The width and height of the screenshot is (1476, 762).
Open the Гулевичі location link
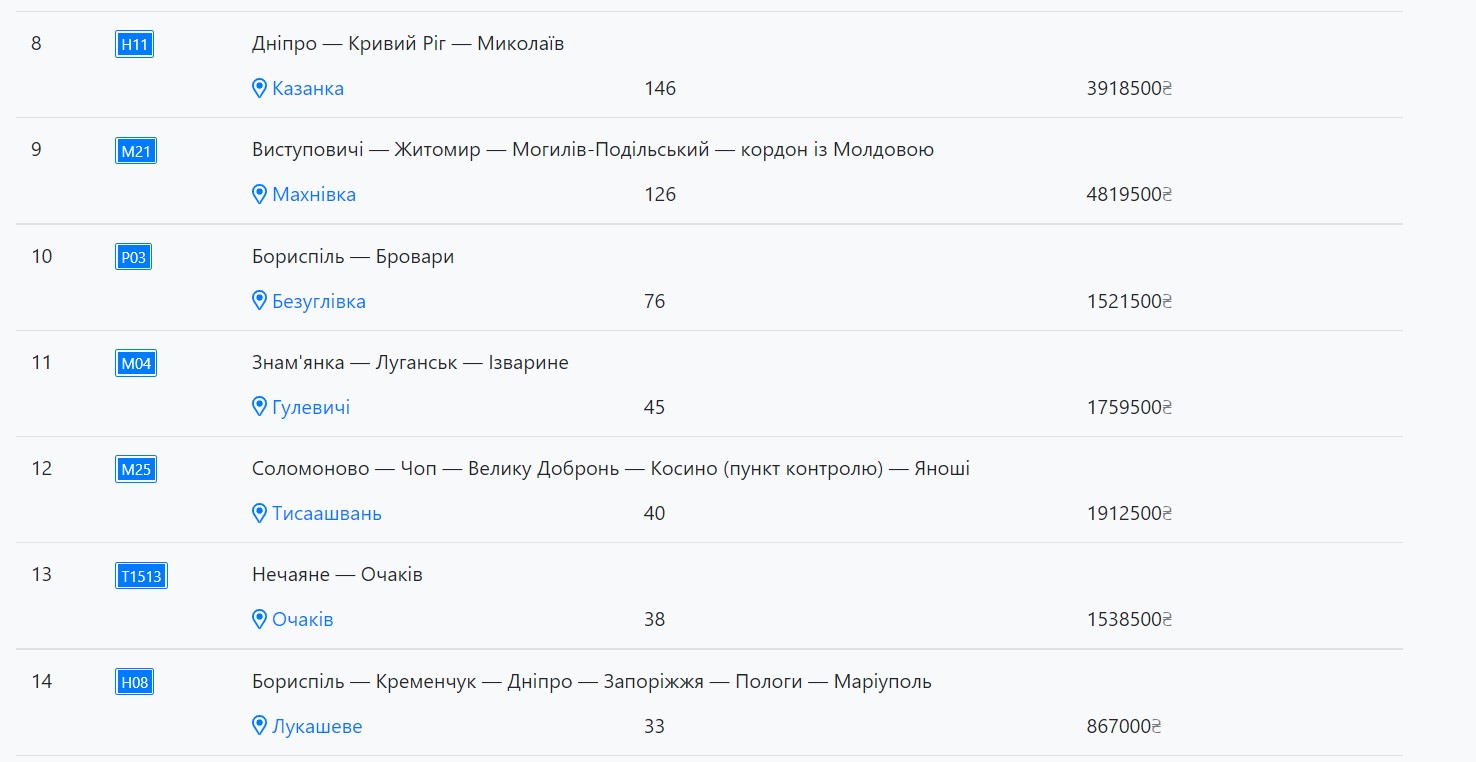pyautogui.click(x=311, y=407)
